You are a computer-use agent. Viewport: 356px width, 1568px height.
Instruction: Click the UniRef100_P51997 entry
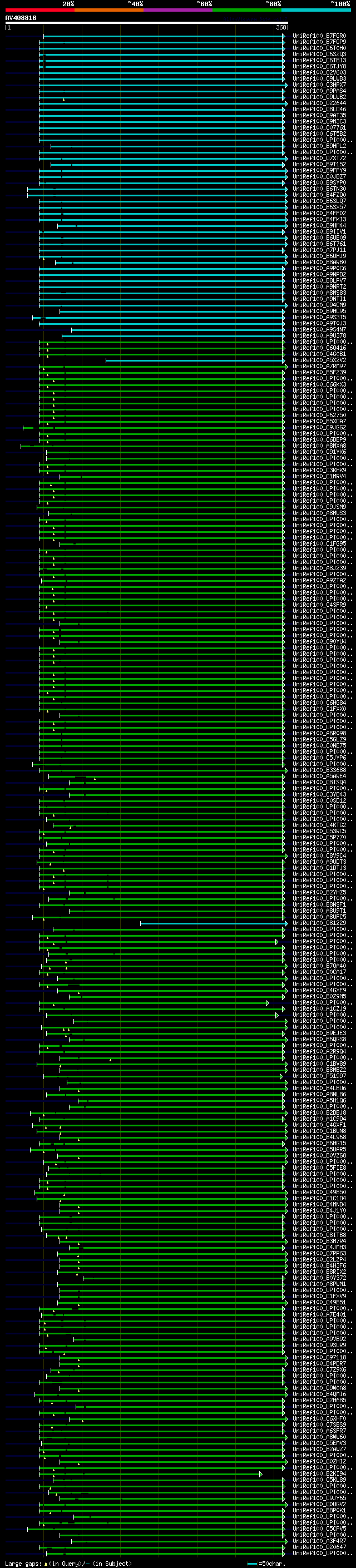point(319,1076)
